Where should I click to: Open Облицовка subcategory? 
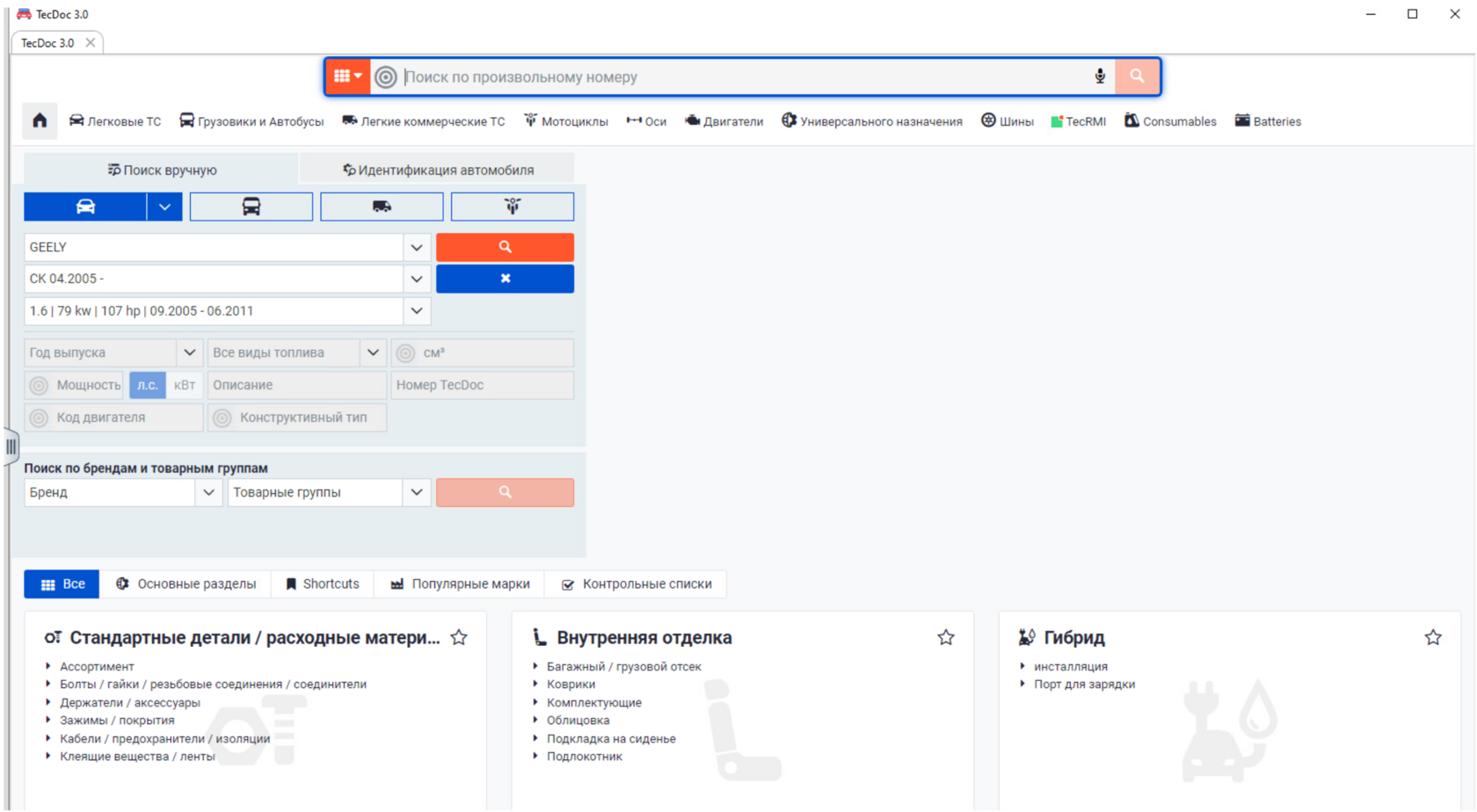[x=578, y=720]
